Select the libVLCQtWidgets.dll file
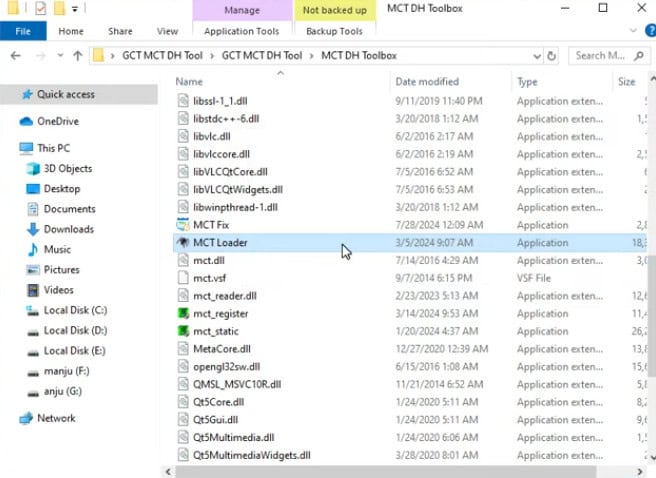The height and width of the screenshot is (478, 656). [x=238, y=189]
